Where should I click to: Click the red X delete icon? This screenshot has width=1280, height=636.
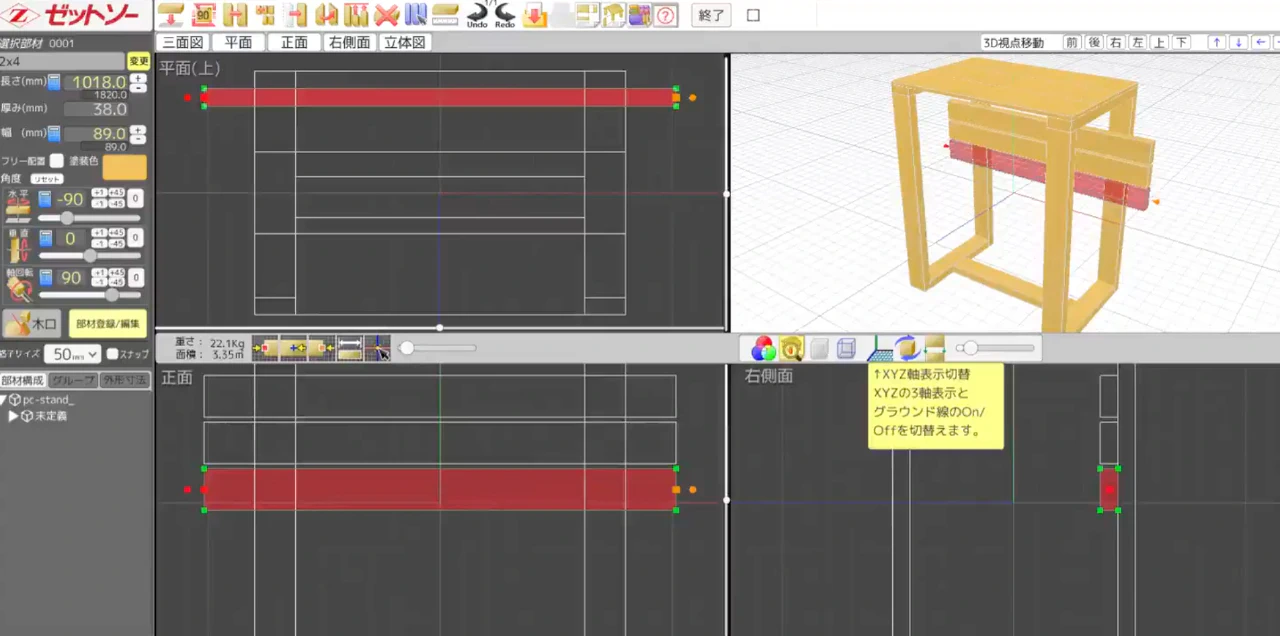coord(386,15)
